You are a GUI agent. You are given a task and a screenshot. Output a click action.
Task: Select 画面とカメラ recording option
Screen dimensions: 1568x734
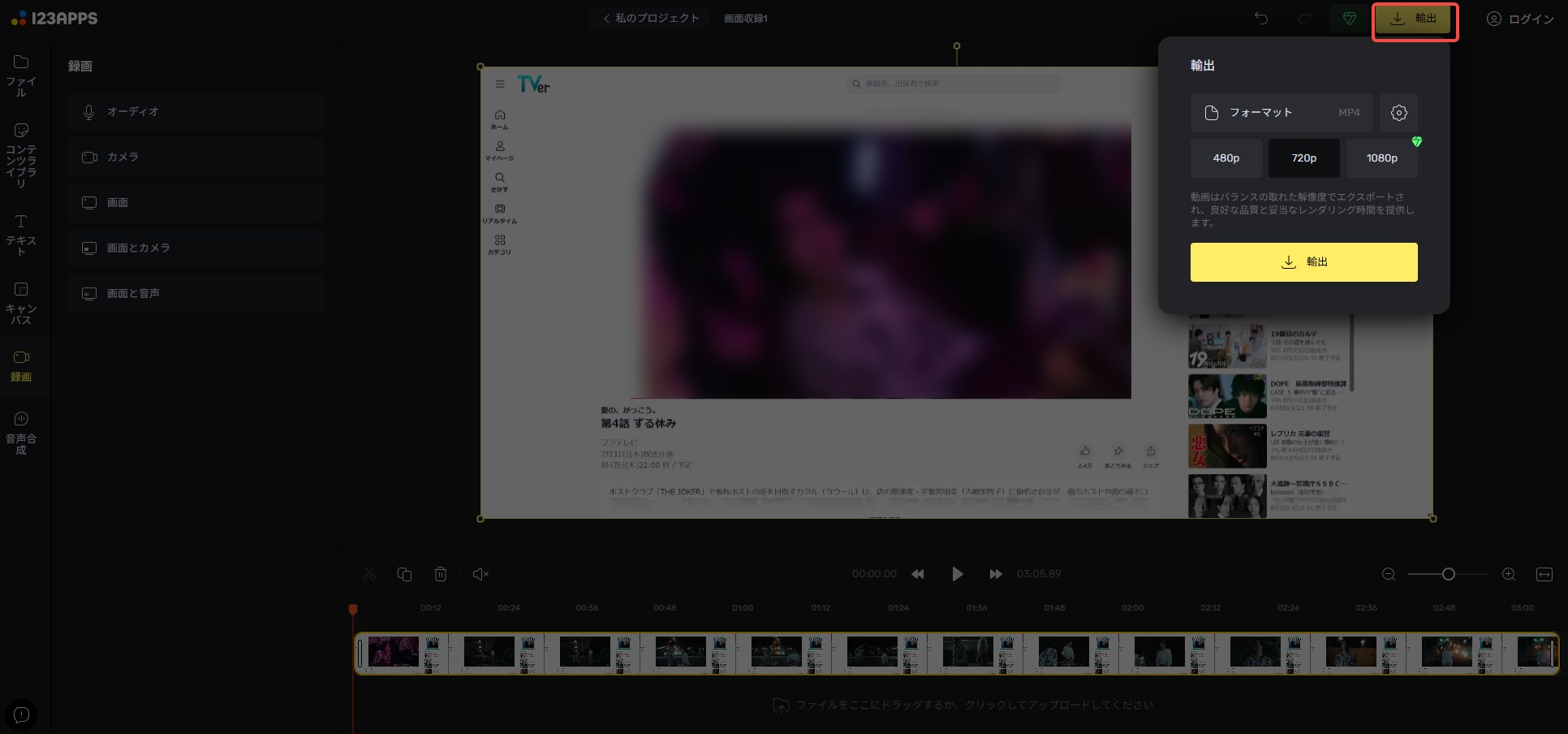coord(196,248)
